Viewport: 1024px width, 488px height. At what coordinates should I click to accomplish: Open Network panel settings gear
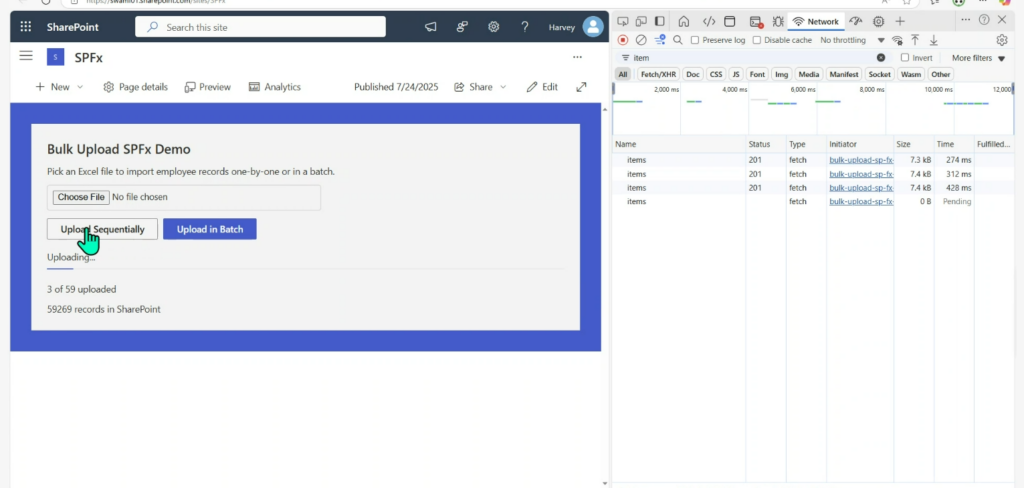[x=1002, y=40]
